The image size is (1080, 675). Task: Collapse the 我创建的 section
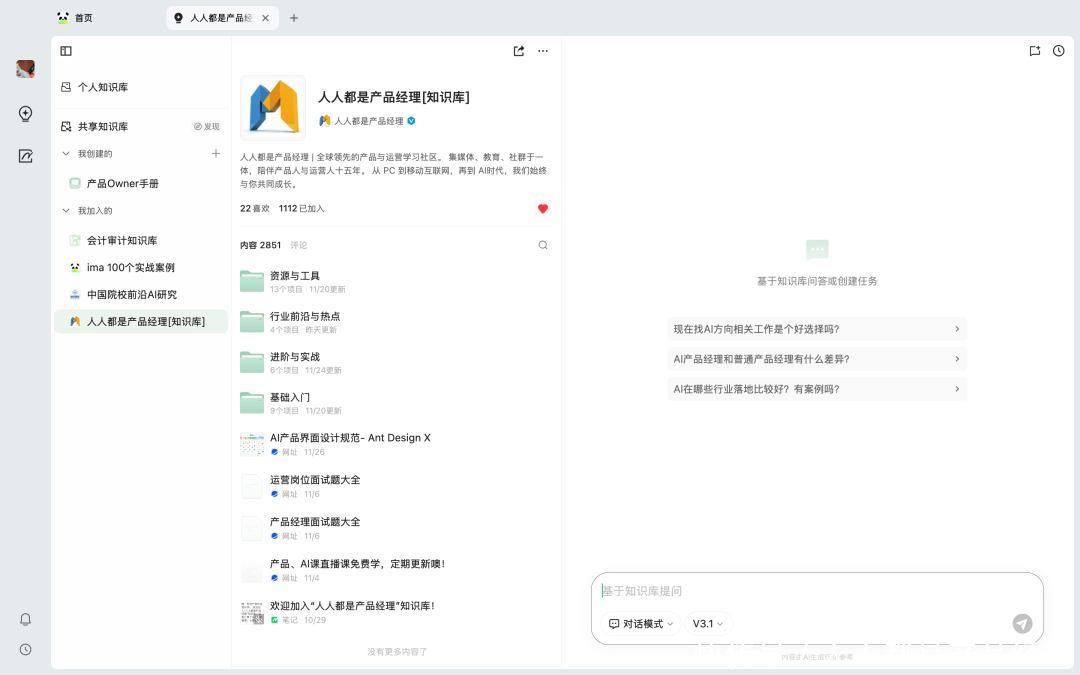(66, 154)
